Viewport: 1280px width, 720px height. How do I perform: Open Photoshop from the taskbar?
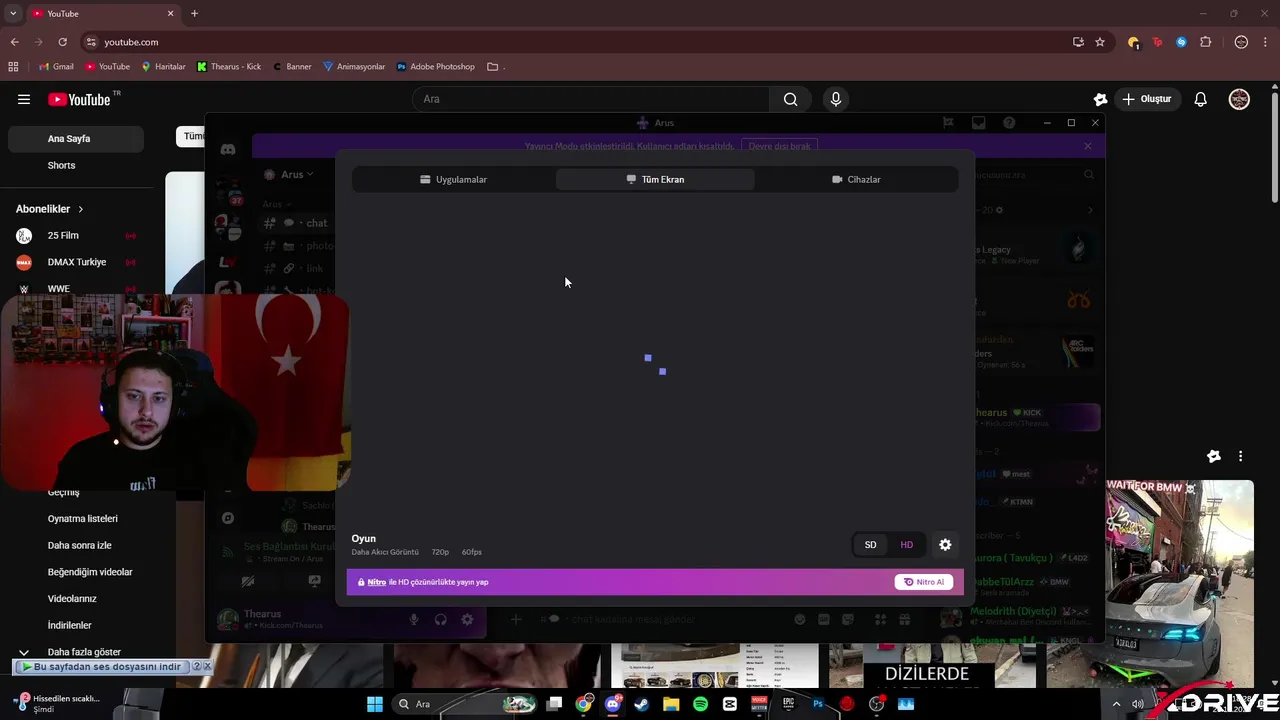coord(818,704)
